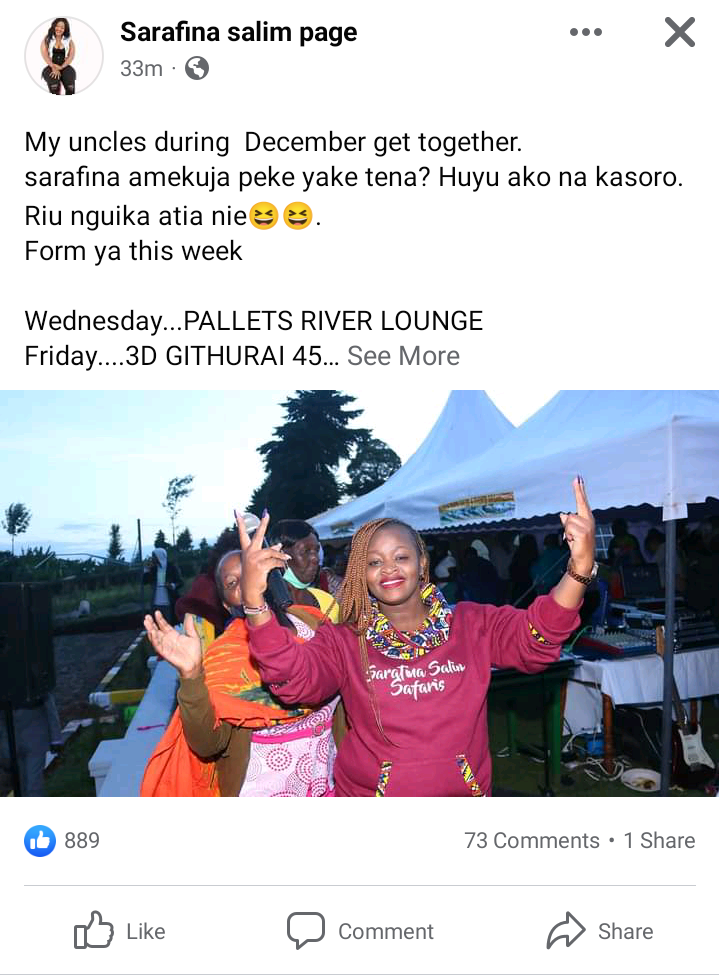Tap the thumbs-up Like icon
Viewport: 719px width, 975px height.
pos(93,930)
